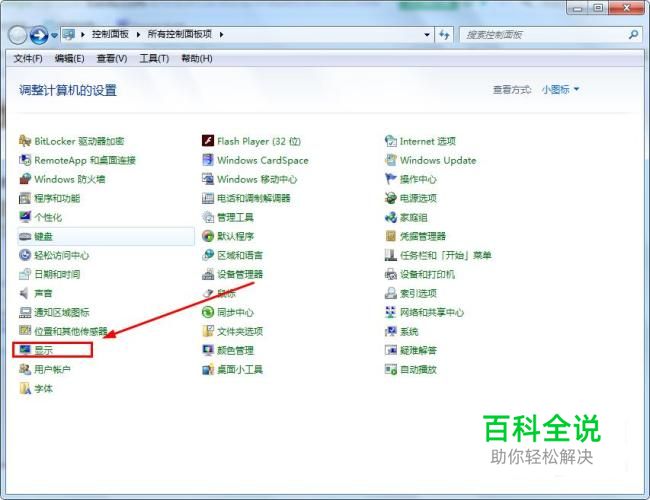
Task: Open the 电话和调制解调器 icon
Action: pyautogui.click(x=208, y=198)
